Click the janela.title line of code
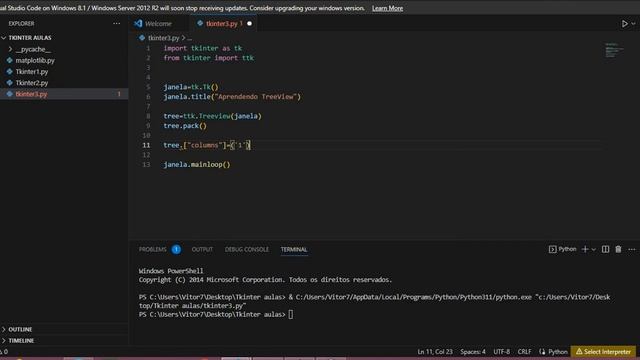This screenshot has width=640, height=360. 232,97
